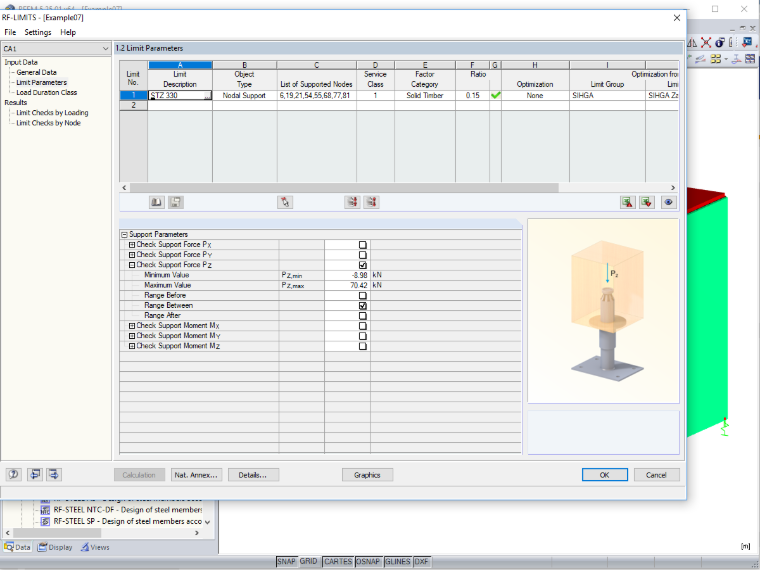This screenshot has height=570, width=760.
Task: Switch to the Views navigator tab
Action: pyautogui.click(x=95, y=547)
